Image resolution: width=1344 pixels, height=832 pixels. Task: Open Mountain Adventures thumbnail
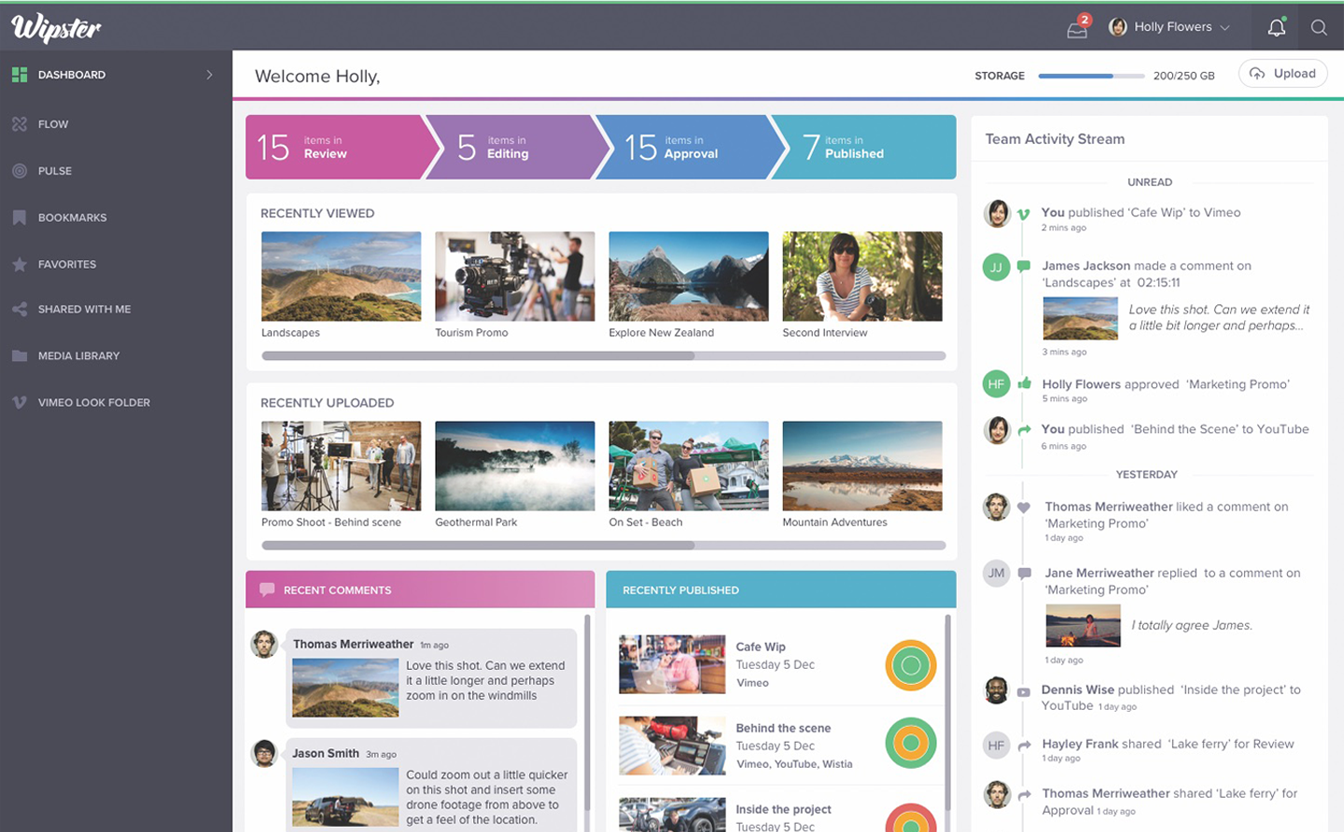click(x=862, y=466)
